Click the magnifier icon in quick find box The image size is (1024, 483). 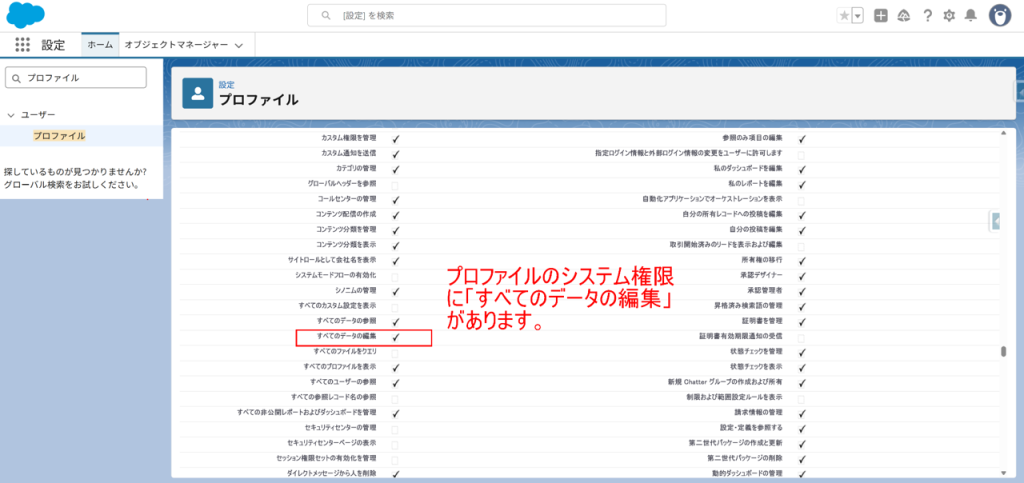(x=16, y=78)
